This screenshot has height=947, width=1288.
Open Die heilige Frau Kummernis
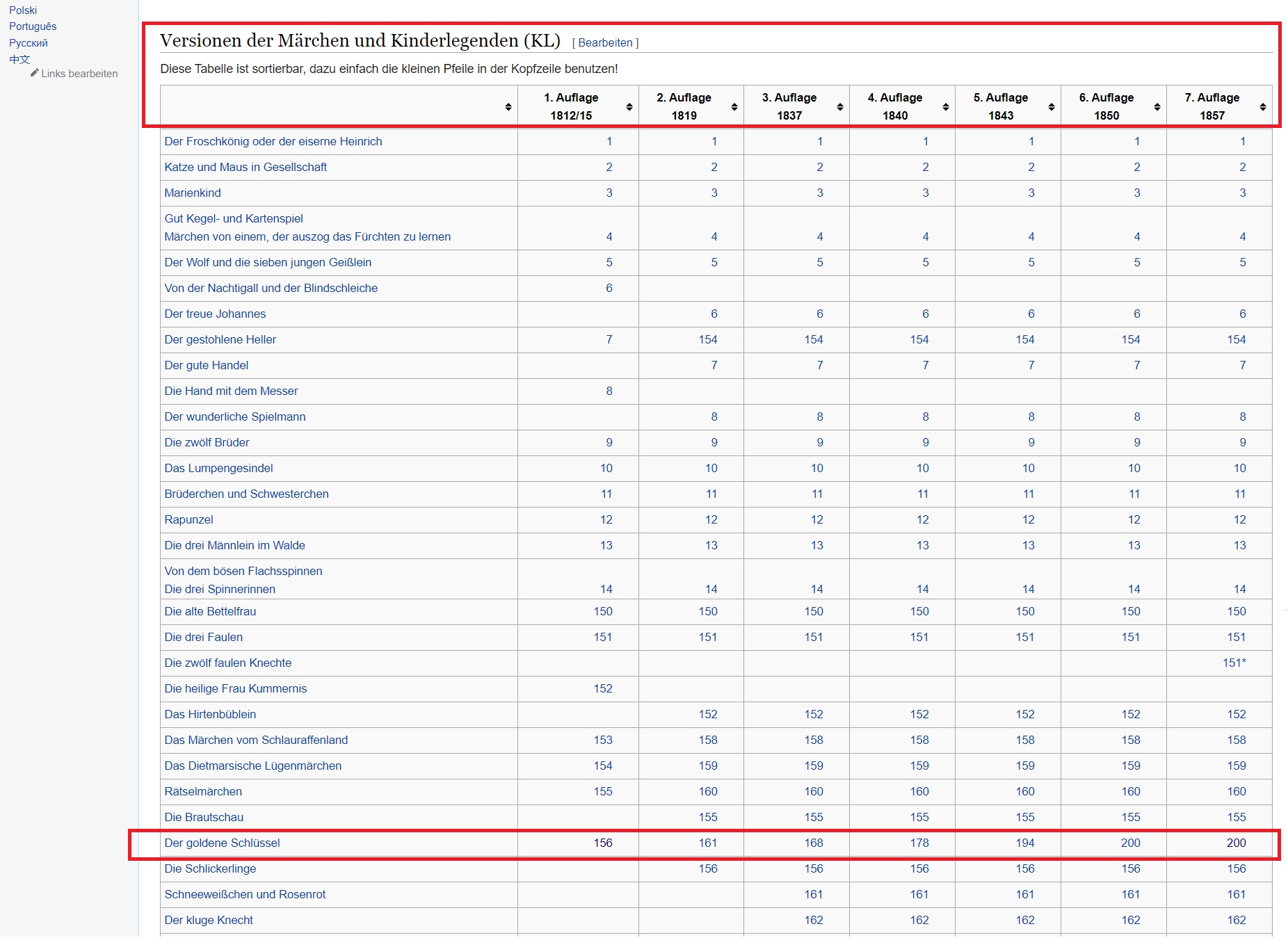pyautogui.click(x=236, y=688)
